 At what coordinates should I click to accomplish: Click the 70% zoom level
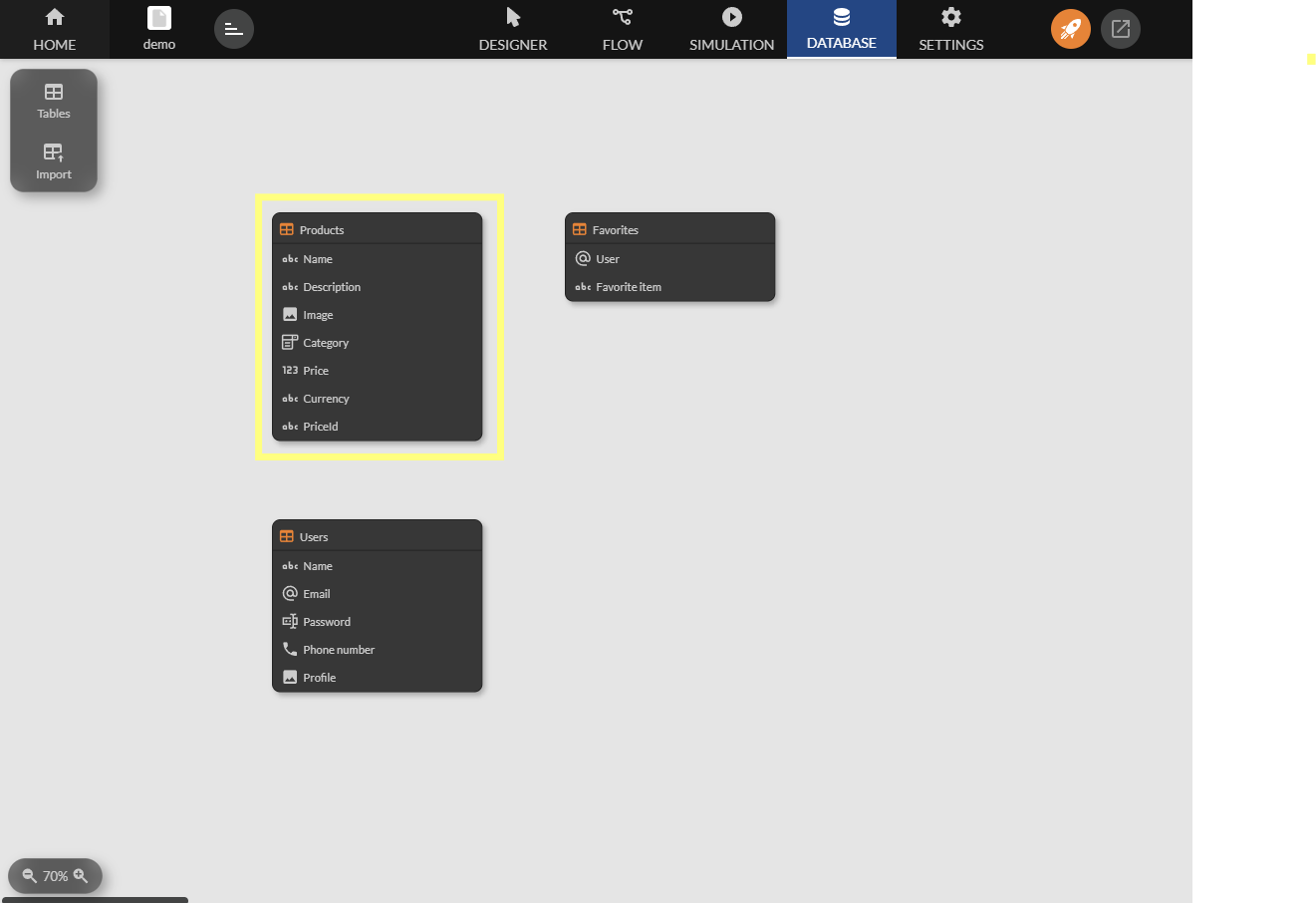click(56, 876)
